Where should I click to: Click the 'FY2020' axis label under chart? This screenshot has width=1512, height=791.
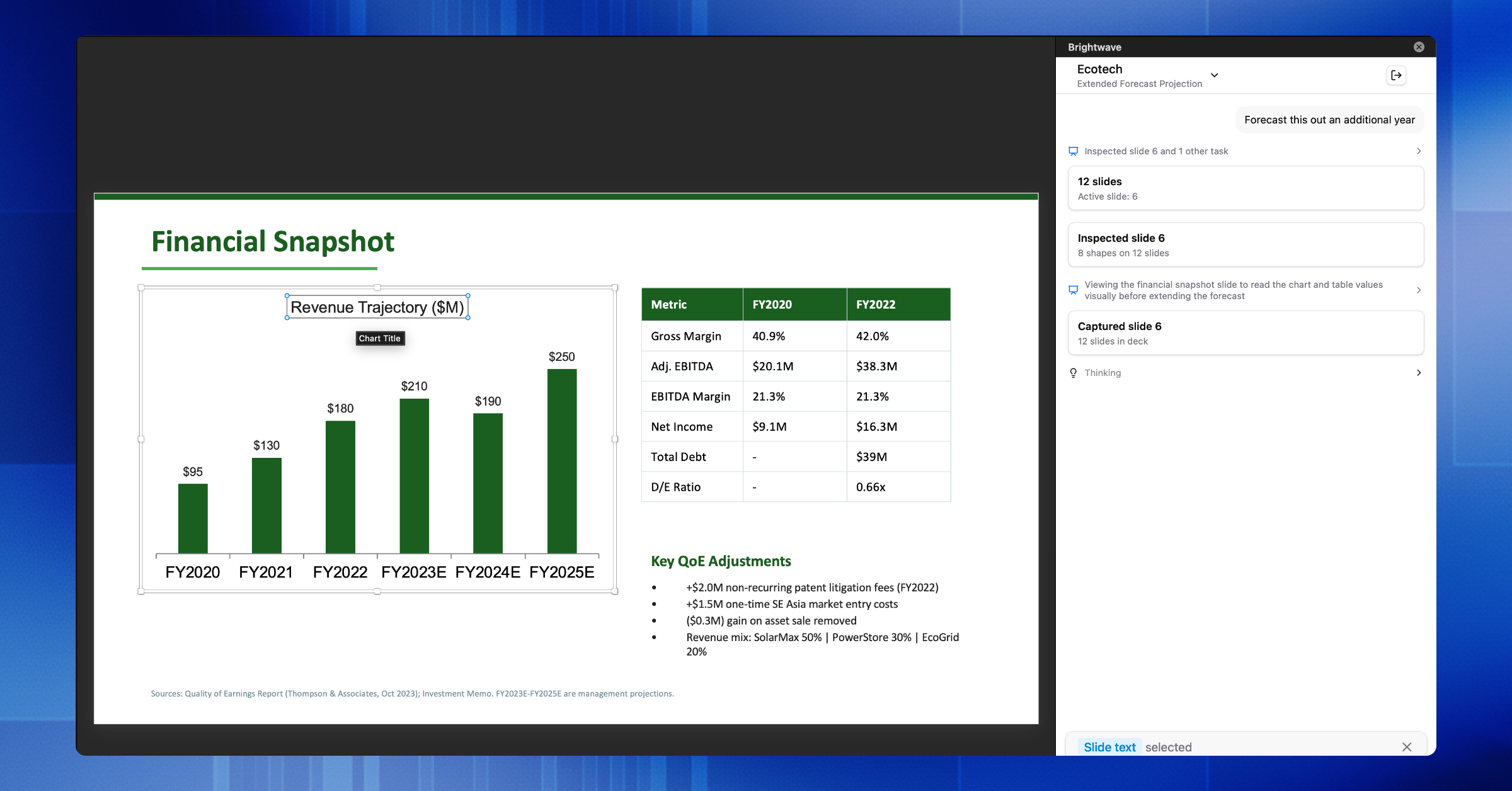(x=193, y=572)
